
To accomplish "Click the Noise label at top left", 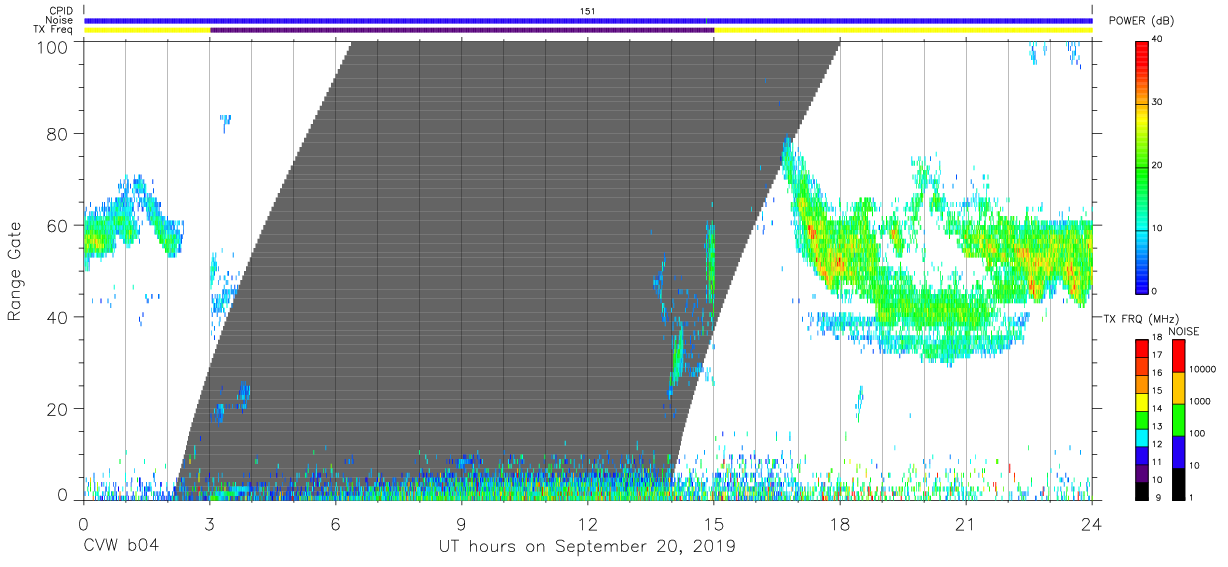I will pyautogui.click(x=61, y=20).
